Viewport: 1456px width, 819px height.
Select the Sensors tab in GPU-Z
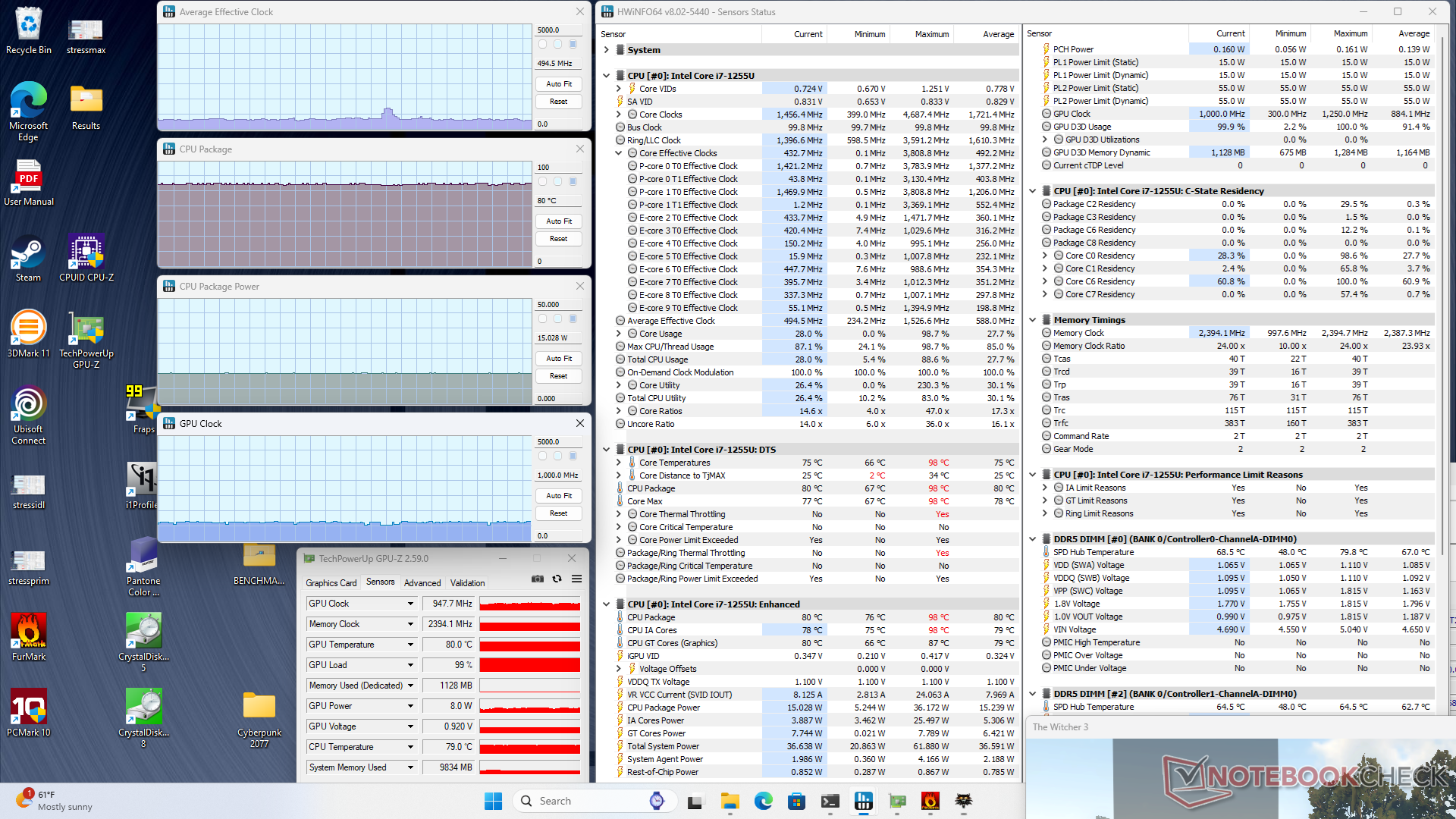point(381,582)
